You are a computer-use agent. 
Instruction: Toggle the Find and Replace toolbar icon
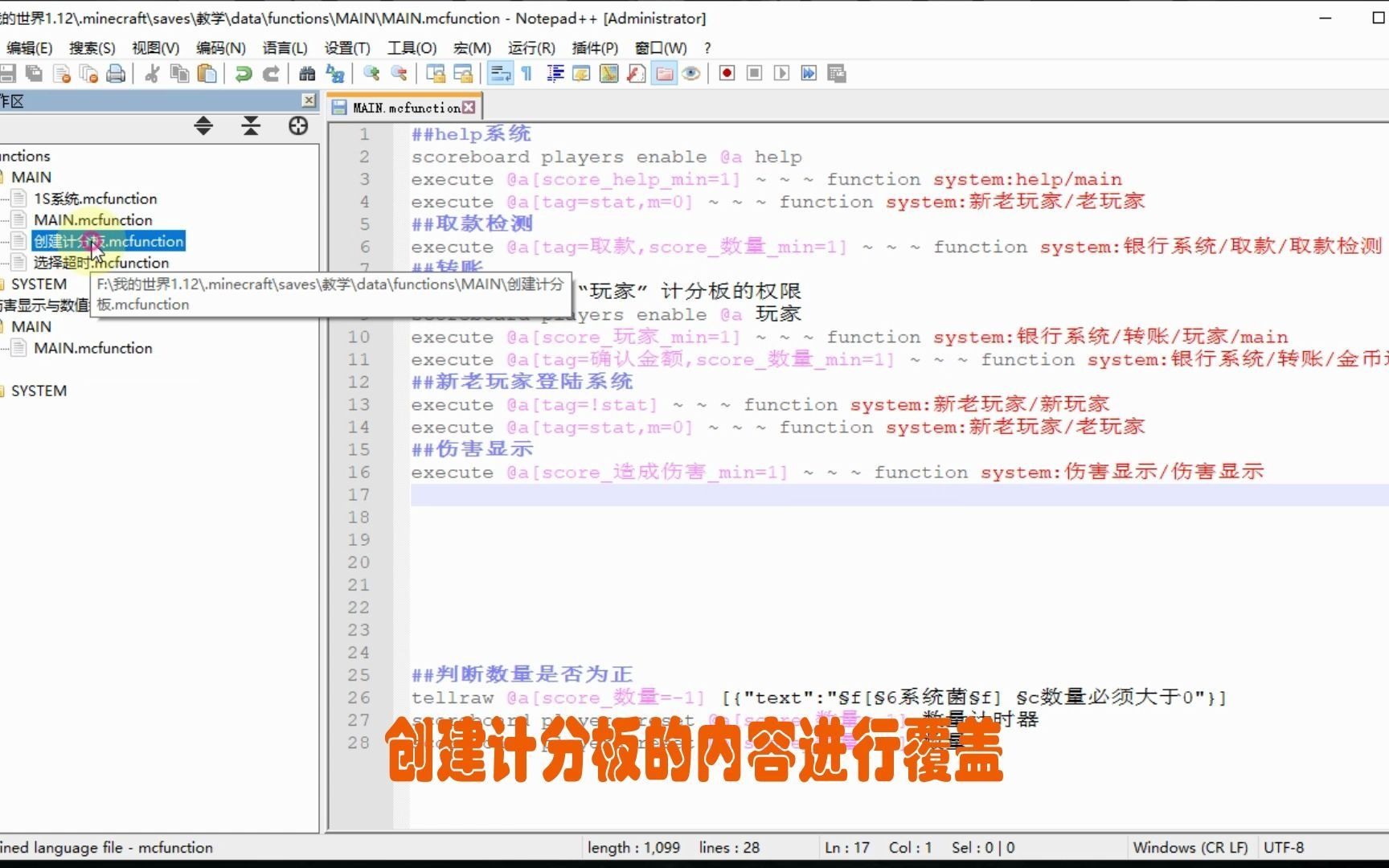point(334,73)
